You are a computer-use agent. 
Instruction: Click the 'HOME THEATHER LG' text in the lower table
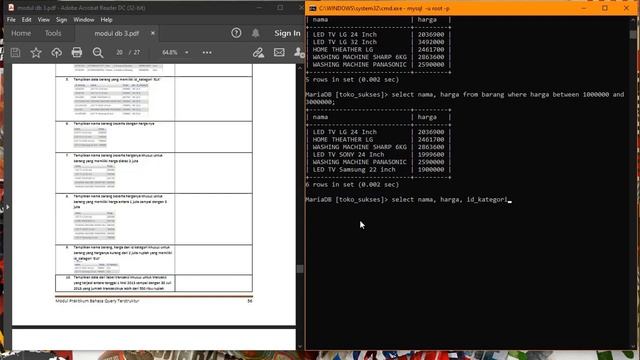pos(343,140)
